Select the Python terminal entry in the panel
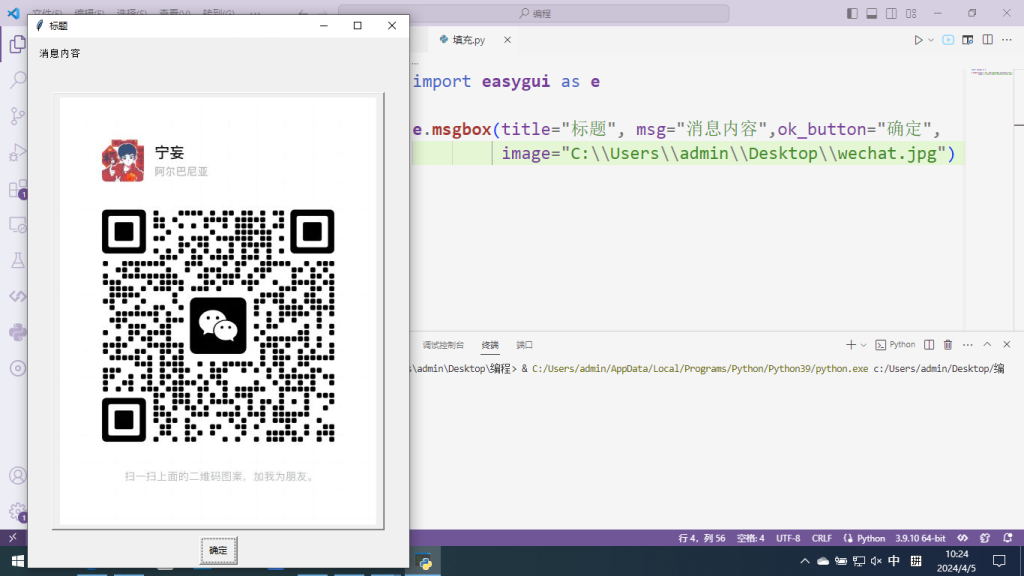Screen dimensions: 1024x576 tap(895, 345)
